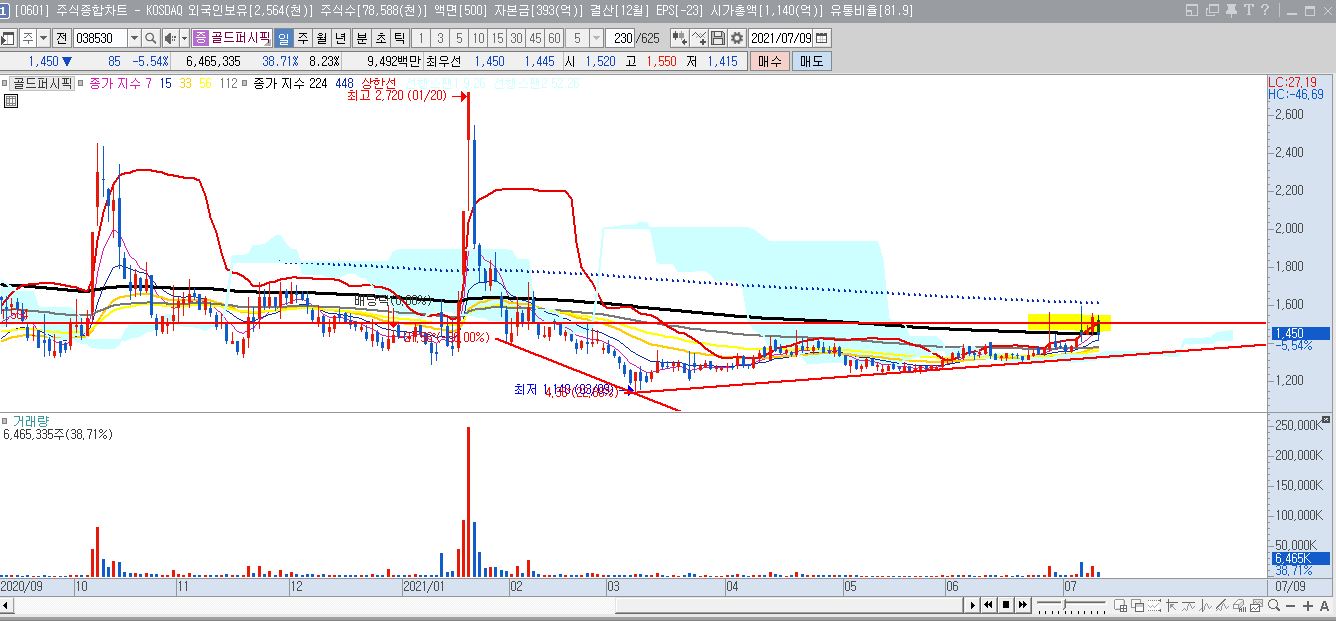Image resolution: width=1336 pixels, height=621 pixels.
Task: Click the fast-forward button in chart playback
Action: pos(1022,605)
